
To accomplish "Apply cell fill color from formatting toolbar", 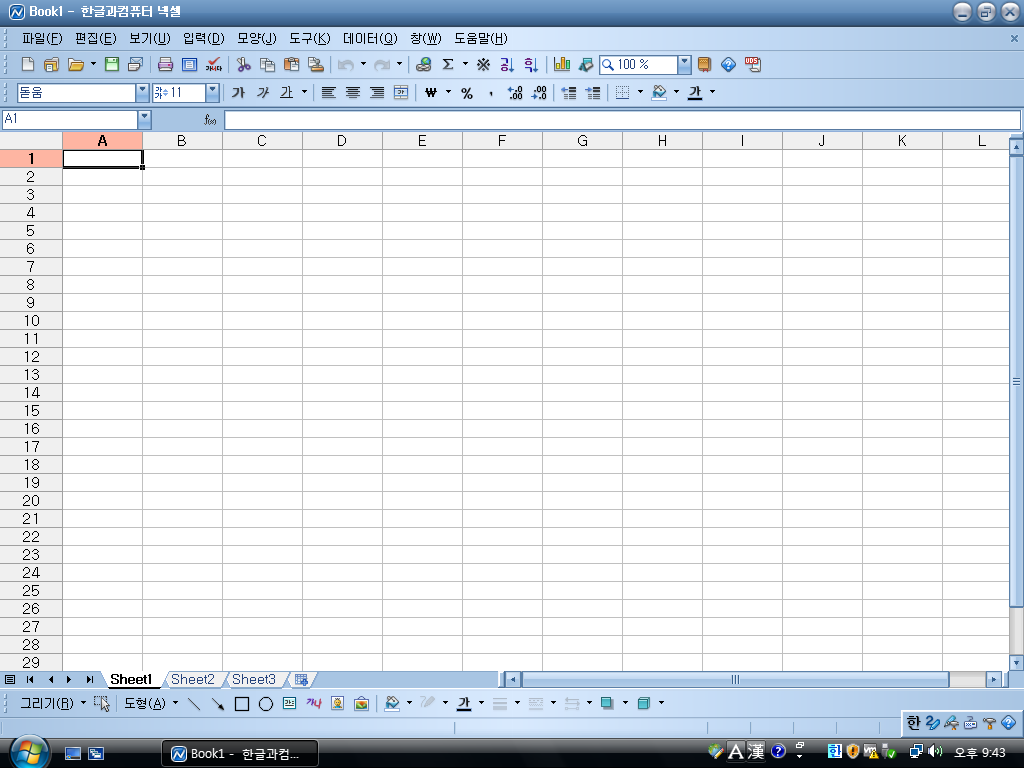I will 659,93.
